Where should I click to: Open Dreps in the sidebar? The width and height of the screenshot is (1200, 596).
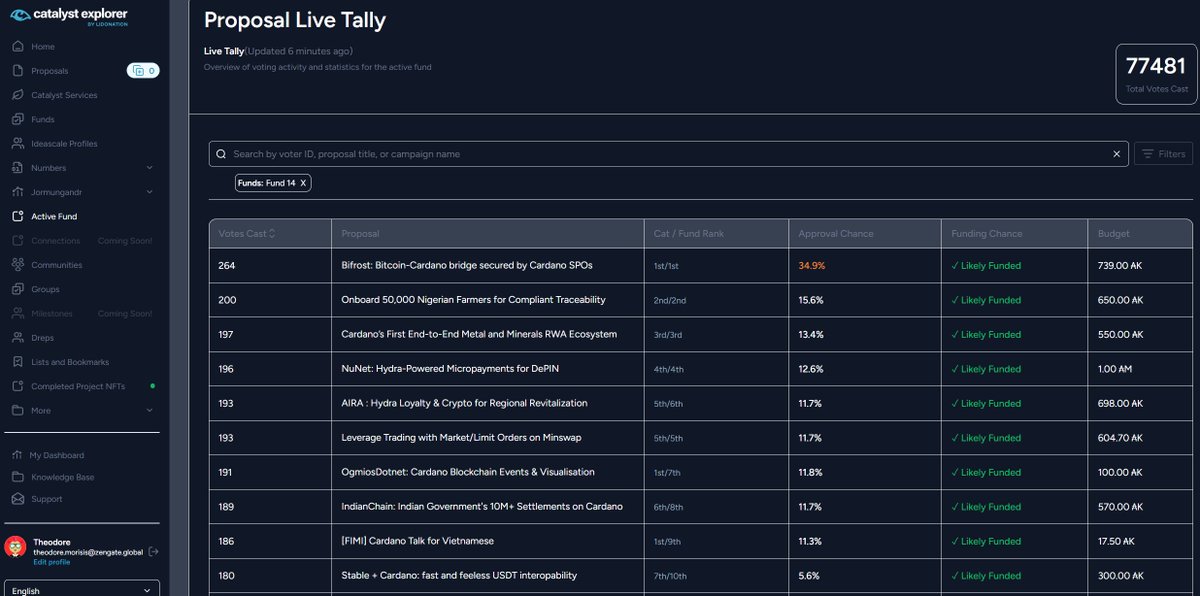[42, 338]
